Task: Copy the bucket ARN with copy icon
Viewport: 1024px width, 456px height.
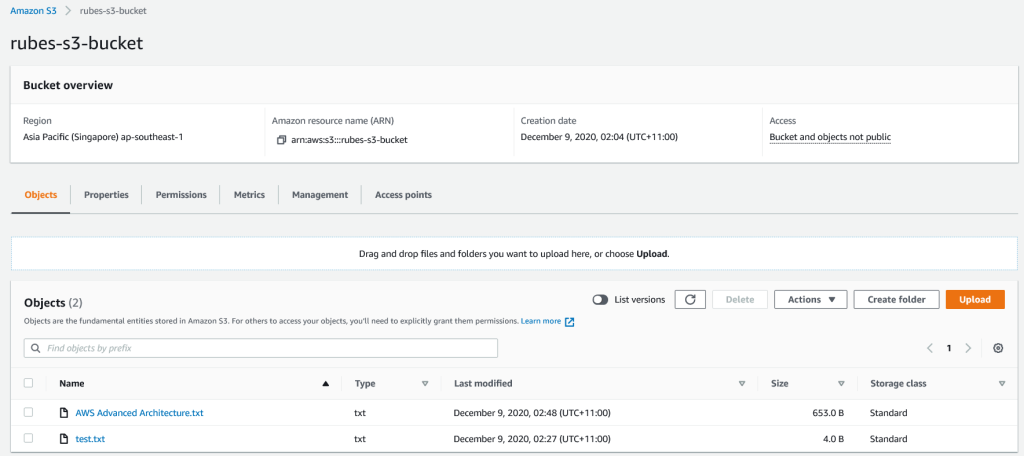Action: 282,140
